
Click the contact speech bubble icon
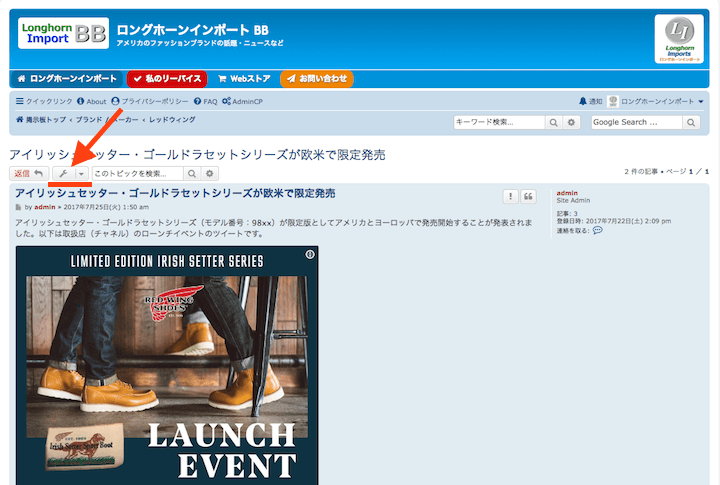(597, 230)
